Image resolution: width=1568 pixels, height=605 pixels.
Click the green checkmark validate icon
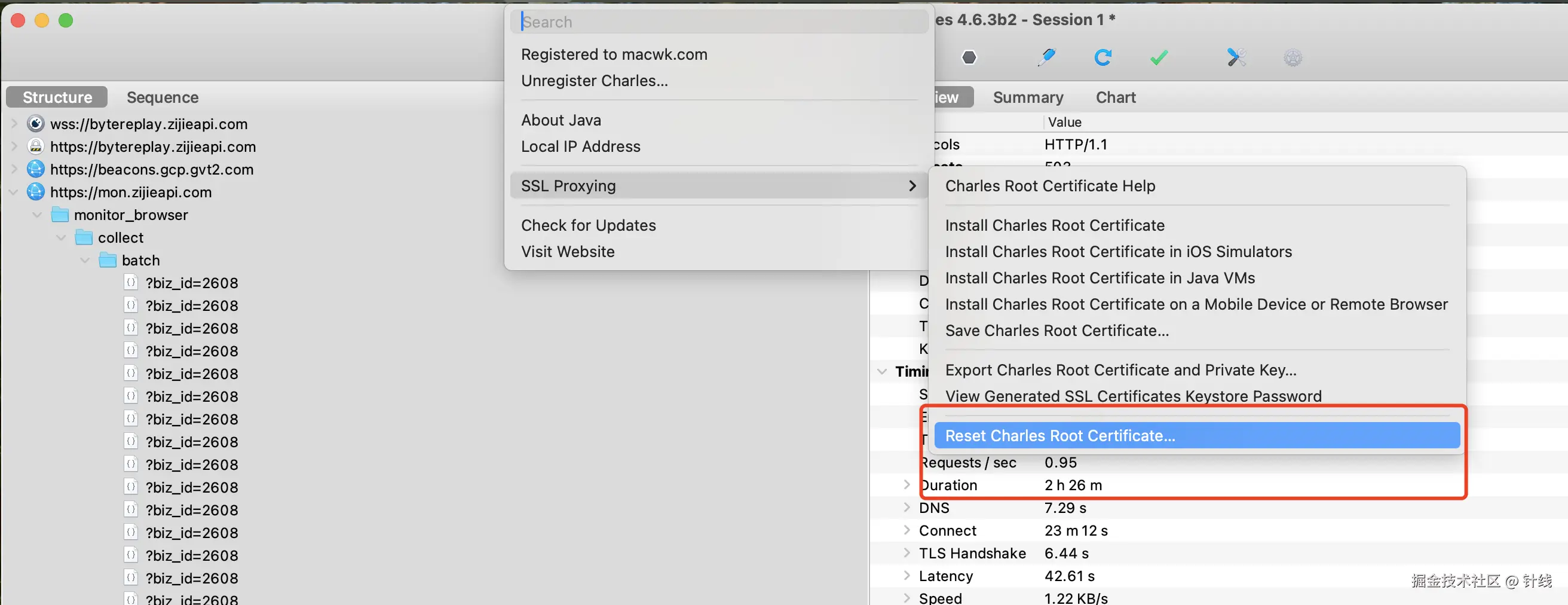coord(1159,58)
